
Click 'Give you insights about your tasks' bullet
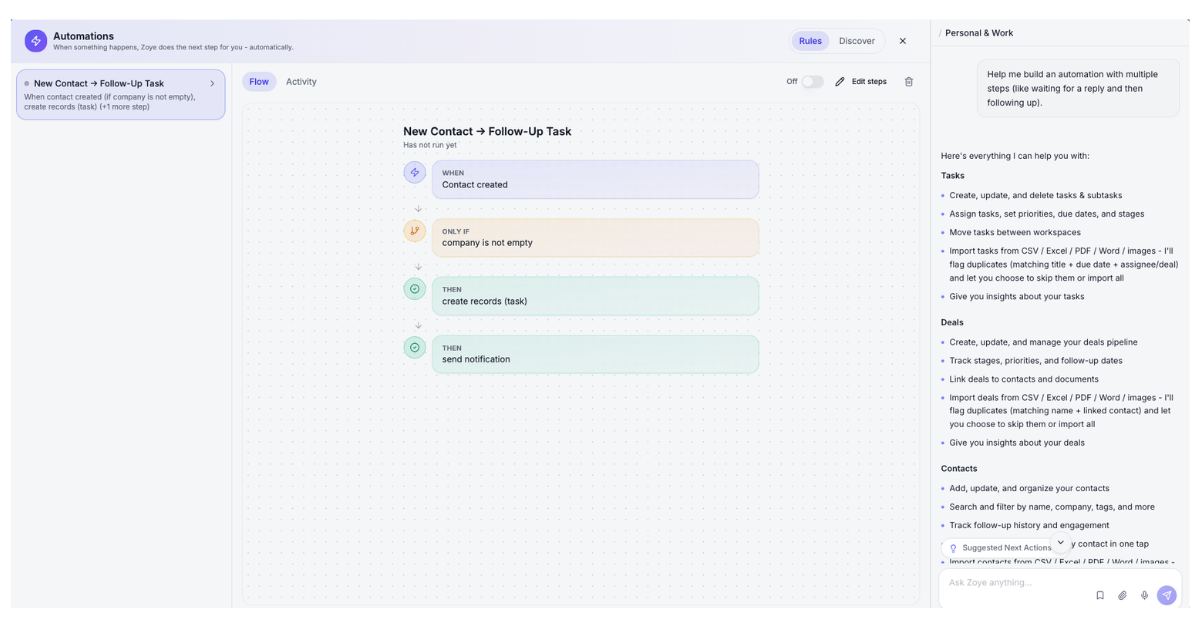coord(1017,296)
